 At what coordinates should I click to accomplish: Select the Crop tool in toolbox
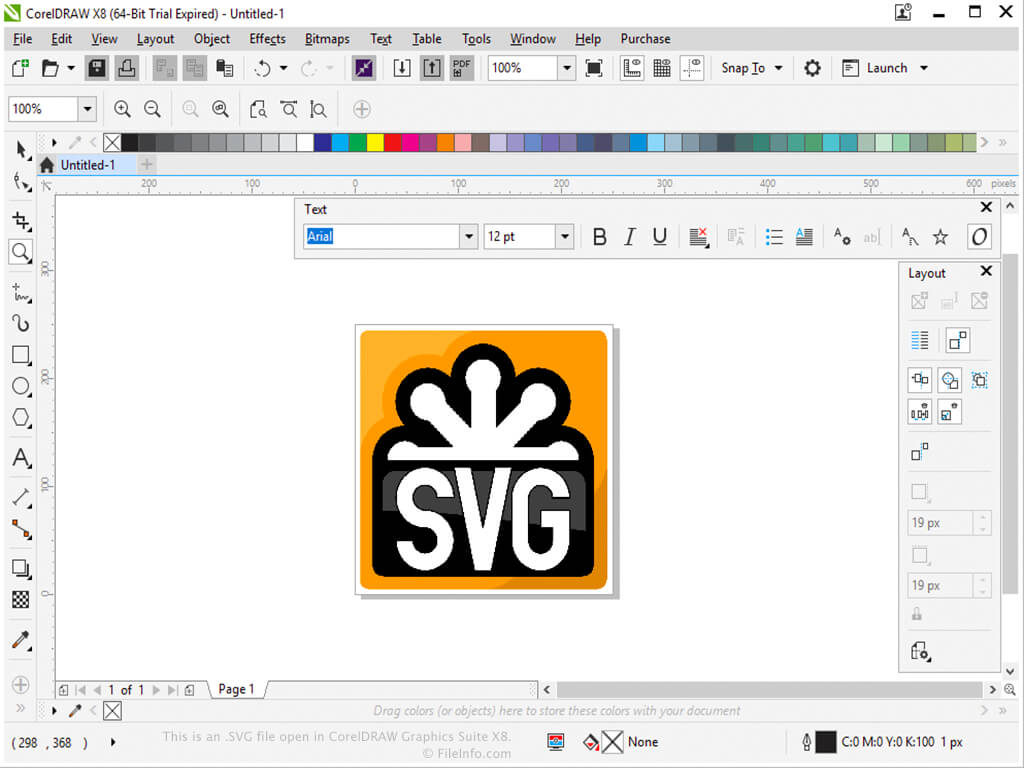(x=21, y=221)
